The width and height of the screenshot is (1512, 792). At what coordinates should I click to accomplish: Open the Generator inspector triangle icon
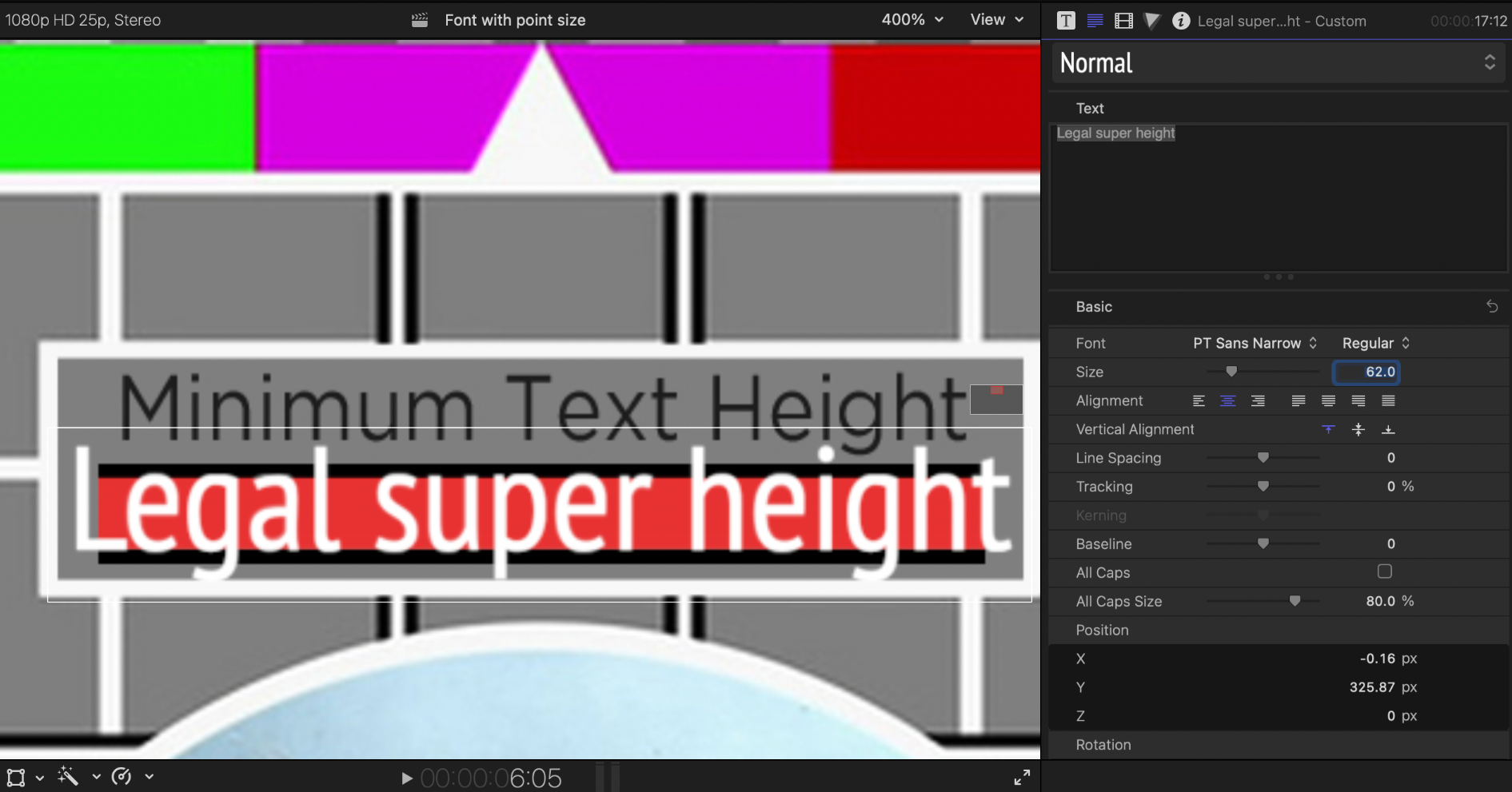[x=1151, y=21]
